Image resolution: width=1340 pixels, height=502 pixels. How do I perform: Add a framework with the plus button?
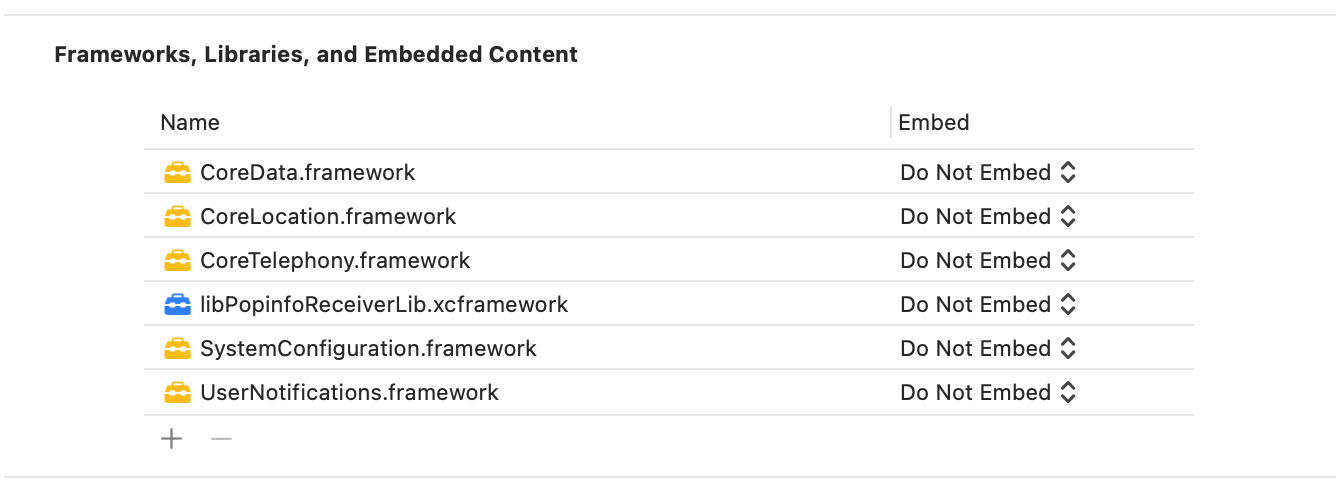point(172,439)
